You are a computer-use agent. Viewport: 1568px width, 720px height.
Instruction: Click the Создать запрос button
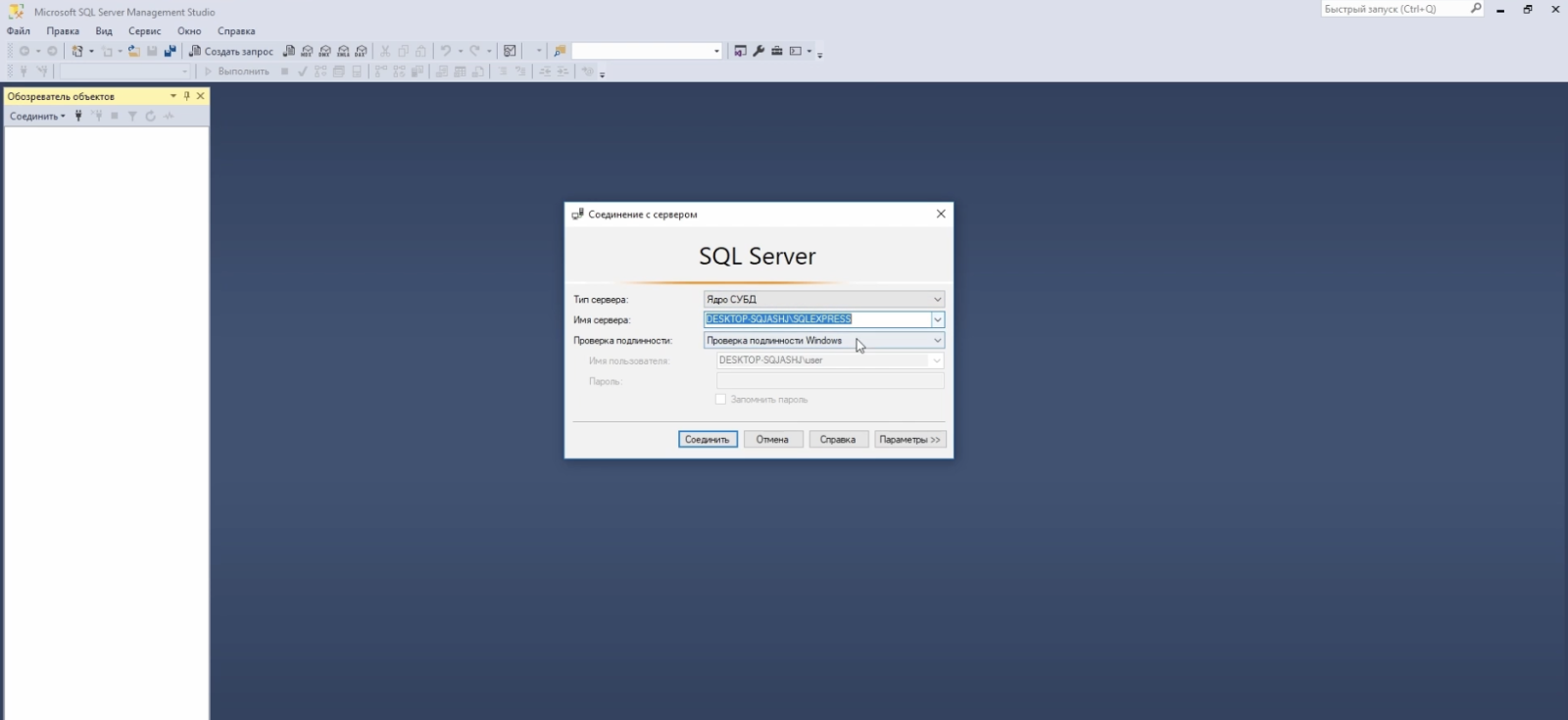231,51
